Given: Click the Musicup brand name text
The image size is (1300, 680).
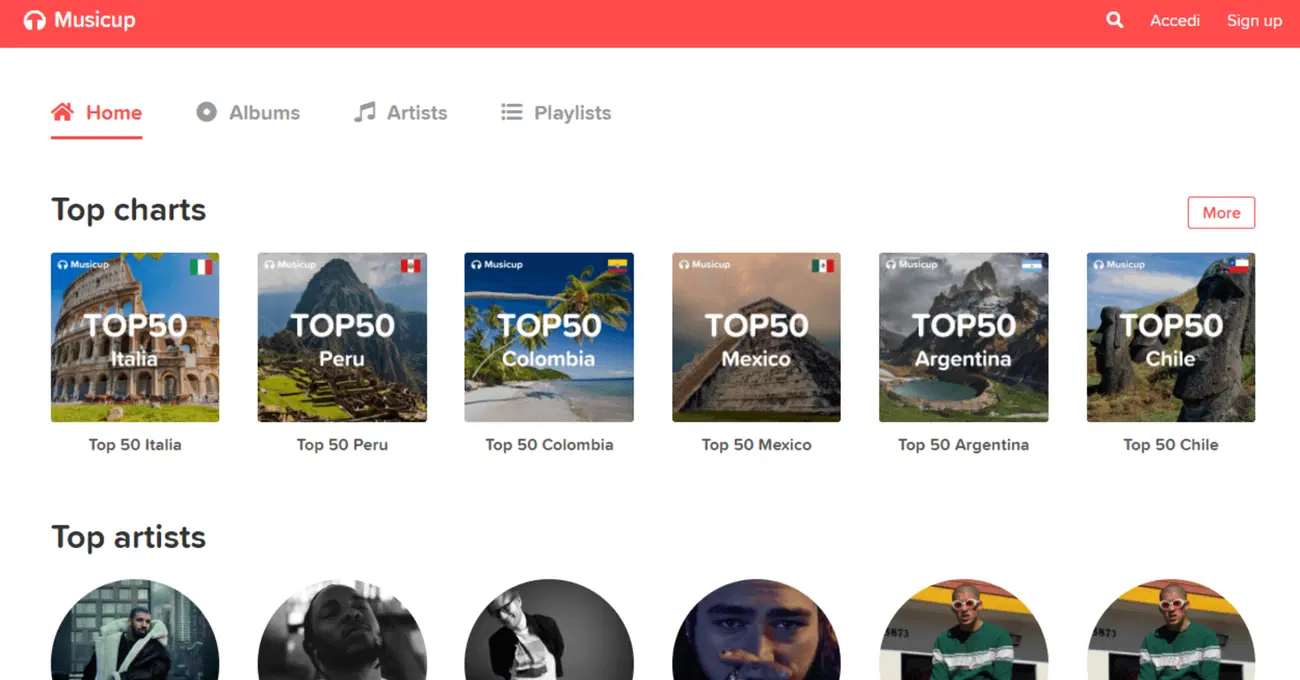Looking at the screenshot, I should (95, 21).
